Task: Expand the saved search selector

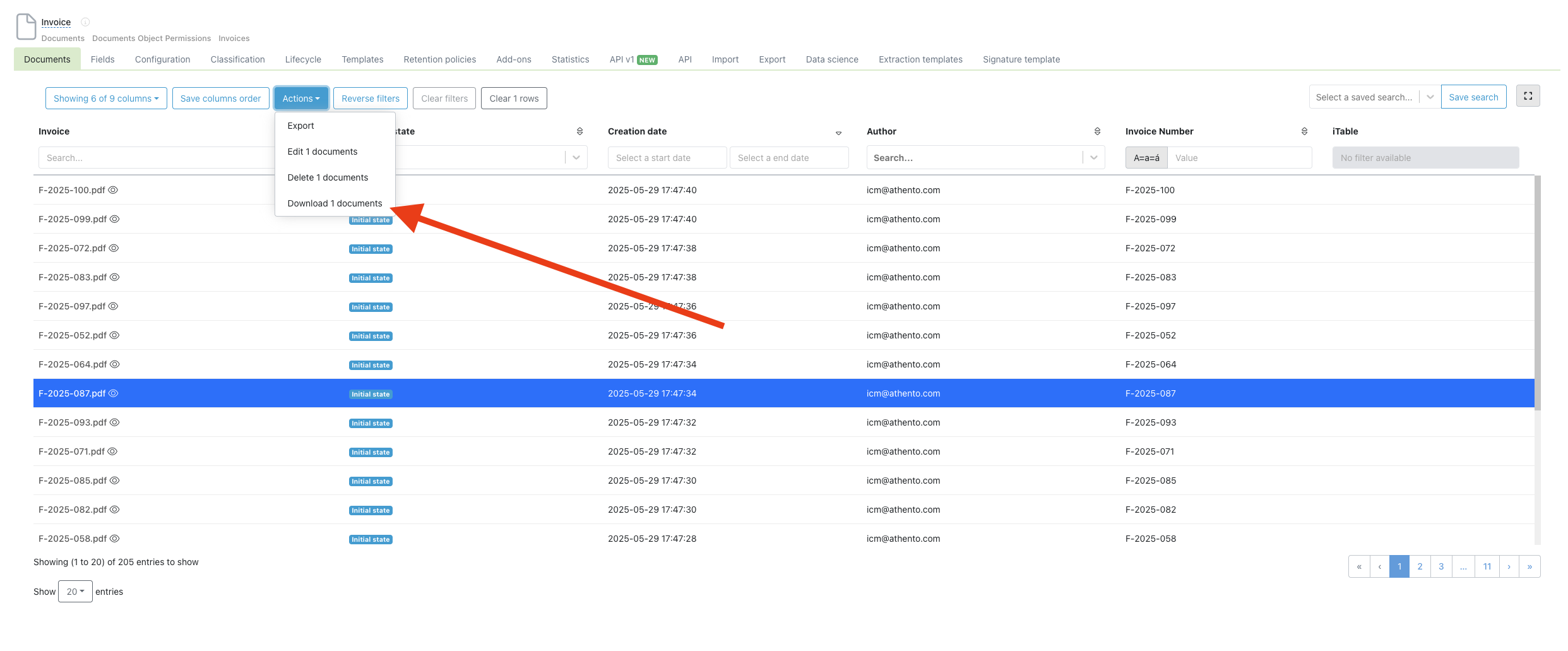Action: 1430,97
